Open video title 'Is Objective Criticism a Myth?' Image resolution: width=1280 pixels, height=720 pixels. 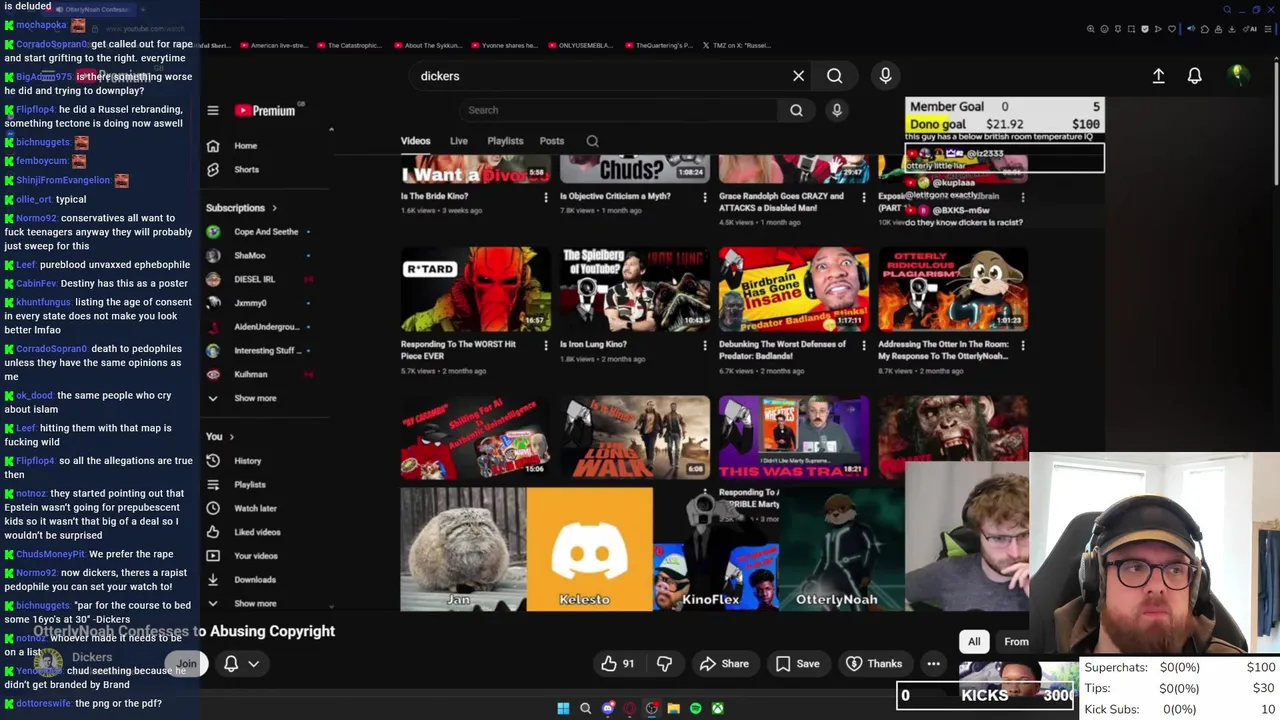pyautogui.click(x=615, y=197)
